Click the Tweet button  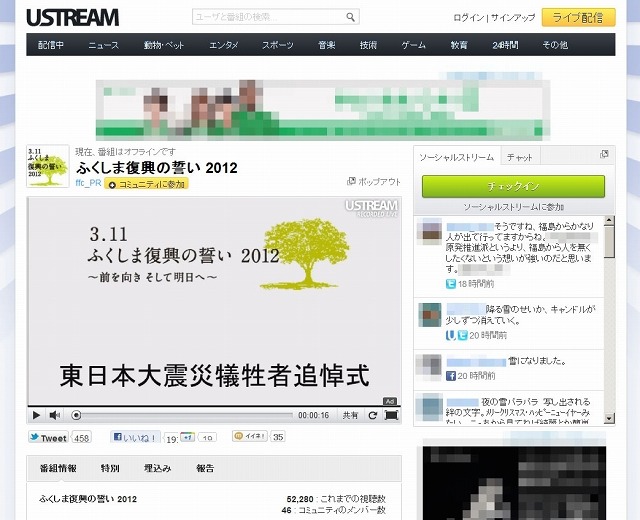[x=48, y=438]
